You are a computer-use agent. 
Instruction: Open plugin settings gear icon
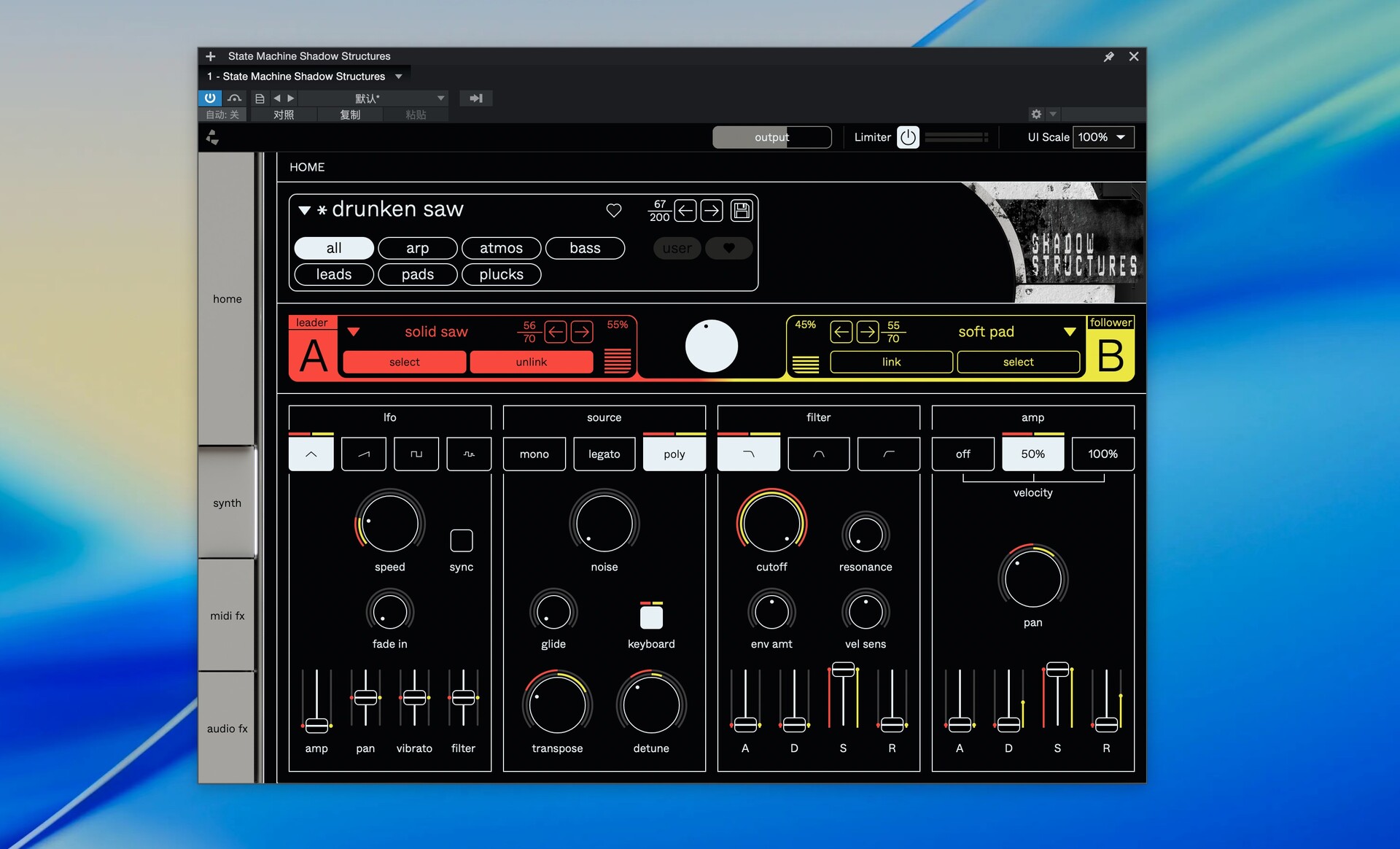click(x=1036, y=114)
